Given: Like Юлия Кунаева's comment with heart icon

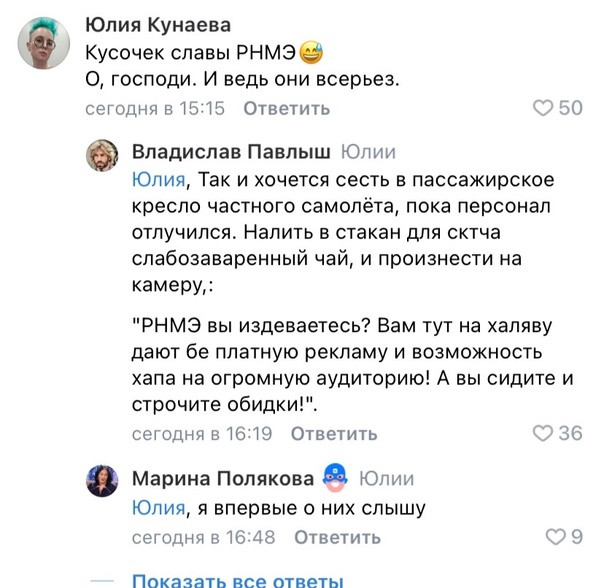Looking at the screenshot, I should (542, 108).
